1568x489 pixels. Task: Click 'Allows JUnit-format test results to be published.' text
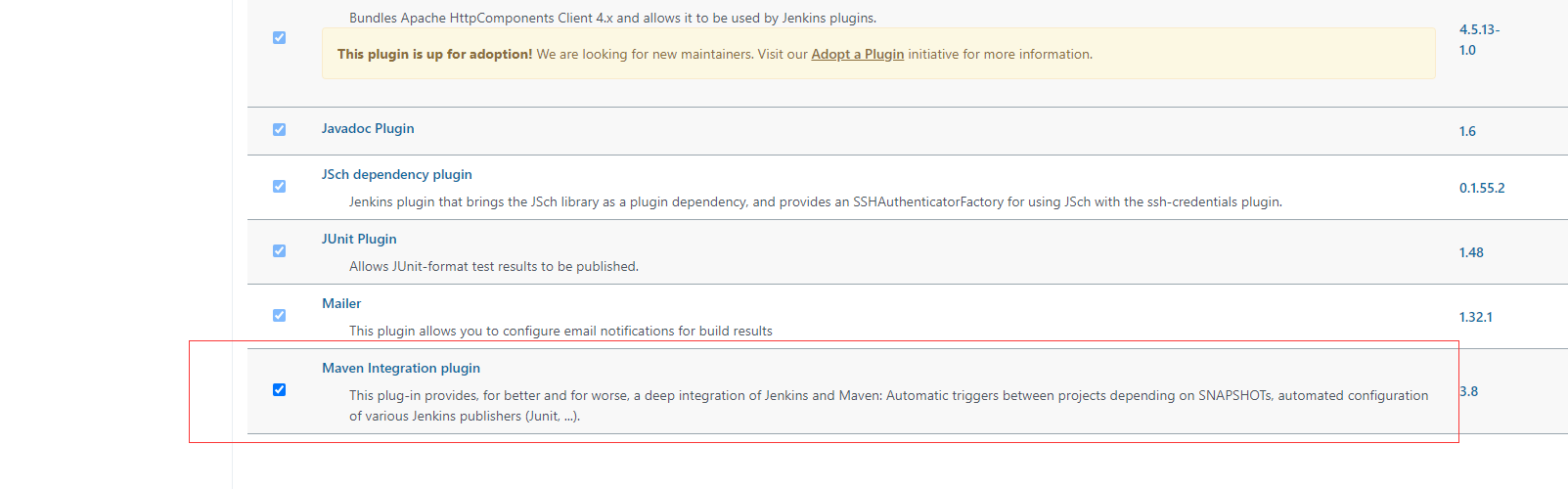pyautogui.click(x=494, y=266)
